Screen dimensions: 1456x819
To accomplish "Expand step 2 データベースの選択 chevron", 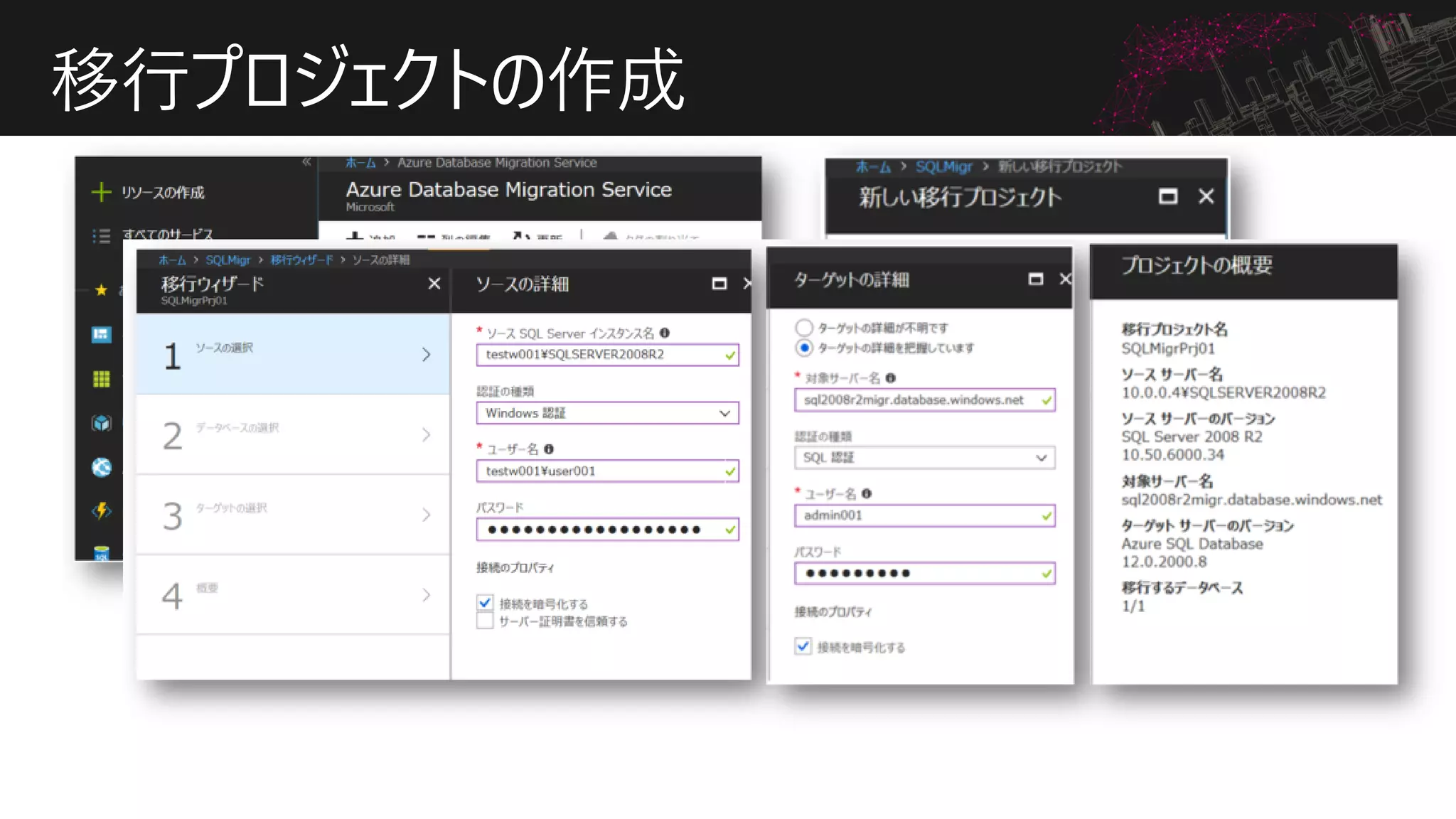I will (426, 434).
